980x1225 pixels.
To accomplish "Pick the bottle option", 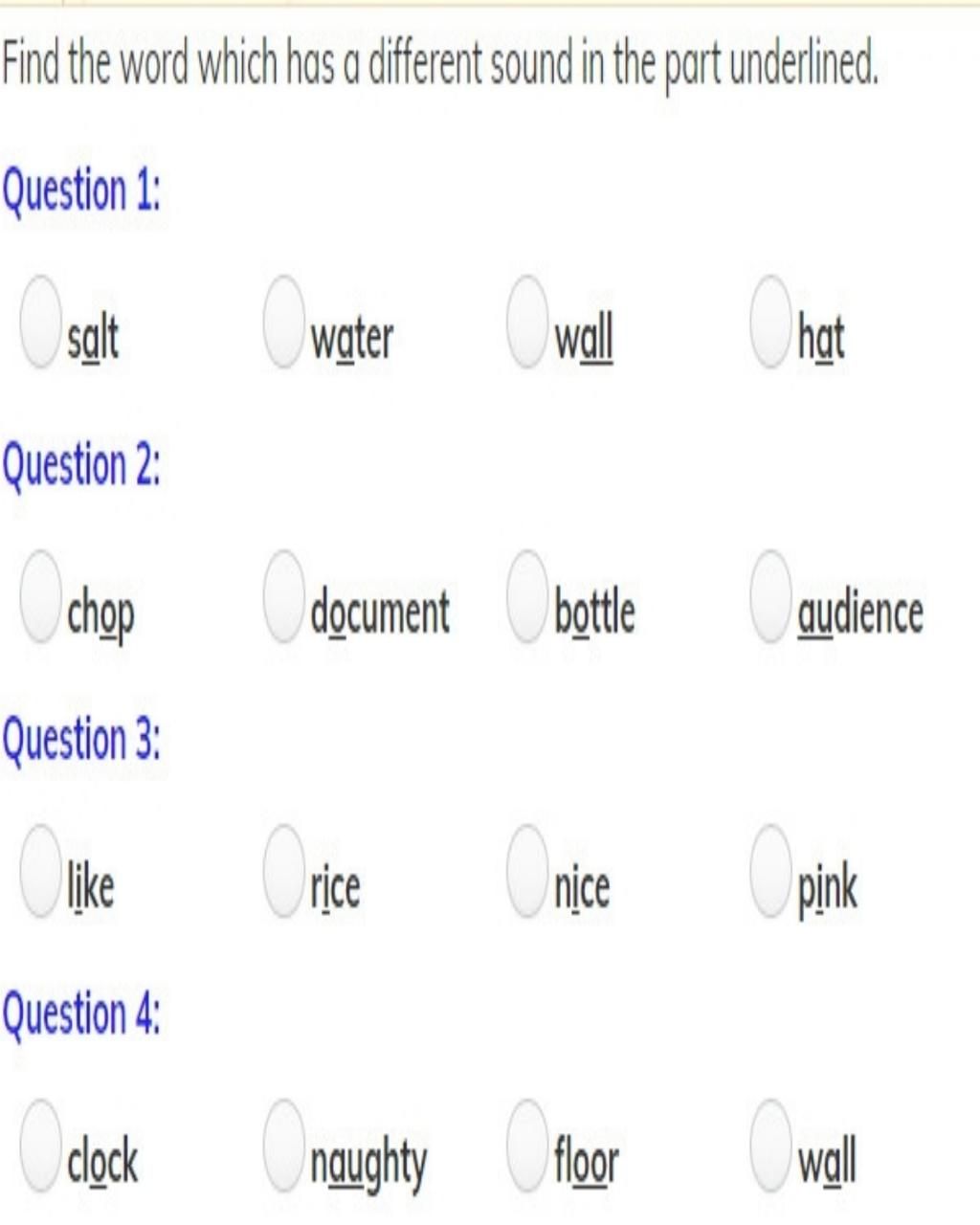I will (x=528, y=596).
